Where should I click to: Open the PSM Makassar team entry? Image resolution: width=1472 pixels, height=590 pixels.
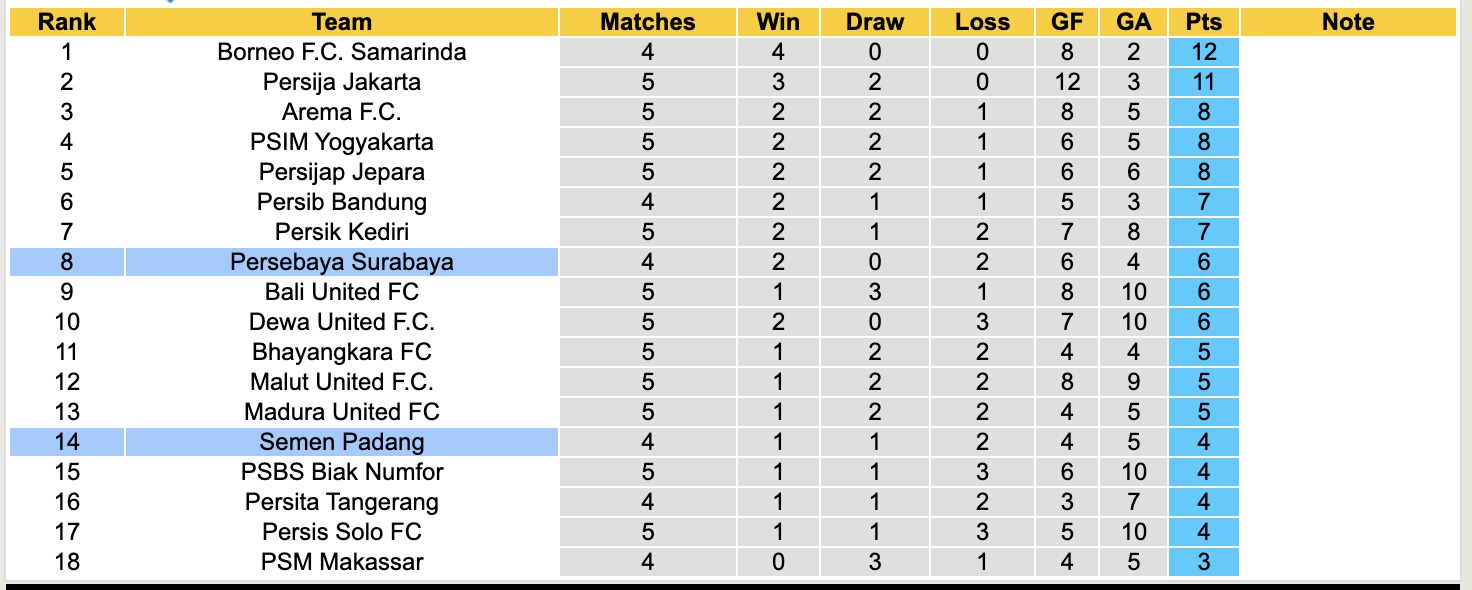(341, 562)
